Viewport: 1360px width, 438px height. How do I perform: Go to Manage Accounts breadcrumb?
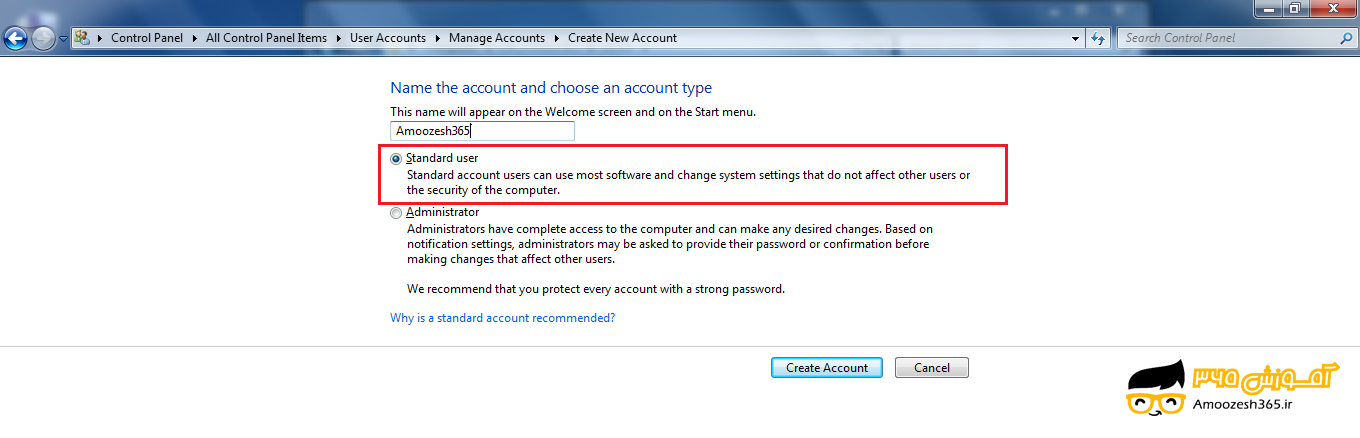497,38
